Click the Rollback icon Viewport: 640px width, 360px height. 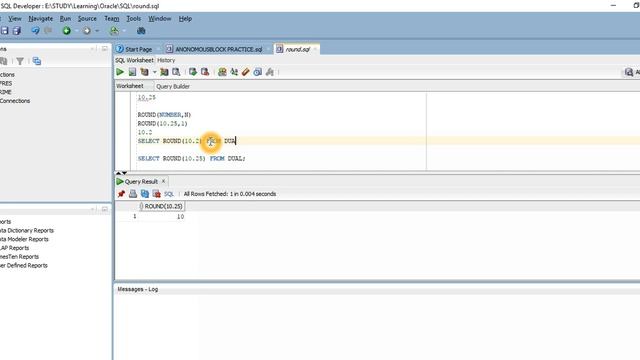click(205, 72)
